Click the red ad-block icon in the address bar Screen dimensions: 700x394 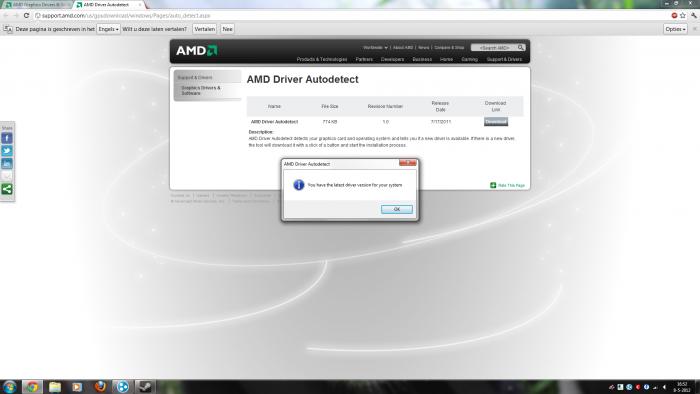(674, 16)
